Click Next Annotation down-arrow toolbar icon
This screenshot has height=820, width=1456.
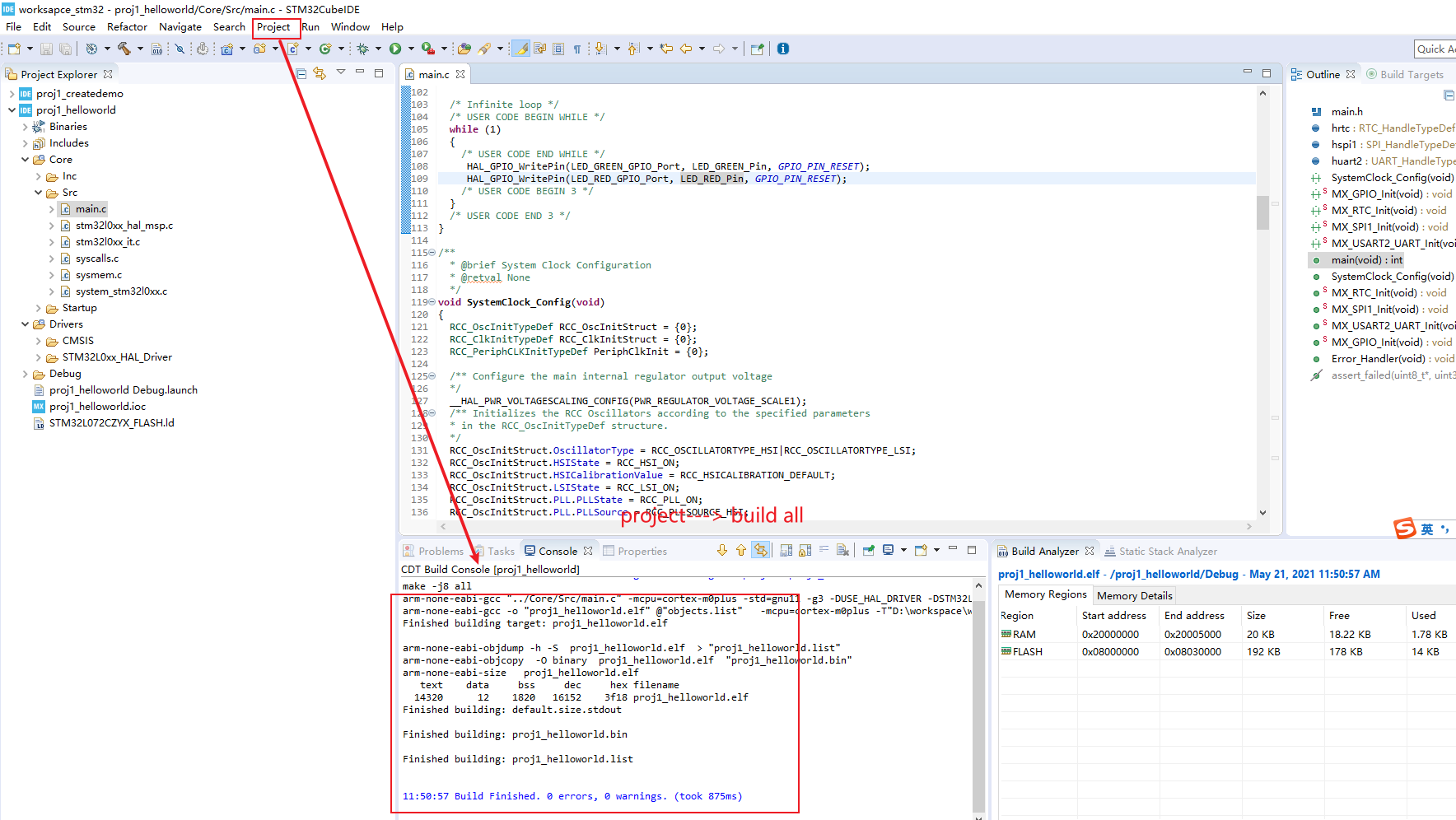[600, 49]
